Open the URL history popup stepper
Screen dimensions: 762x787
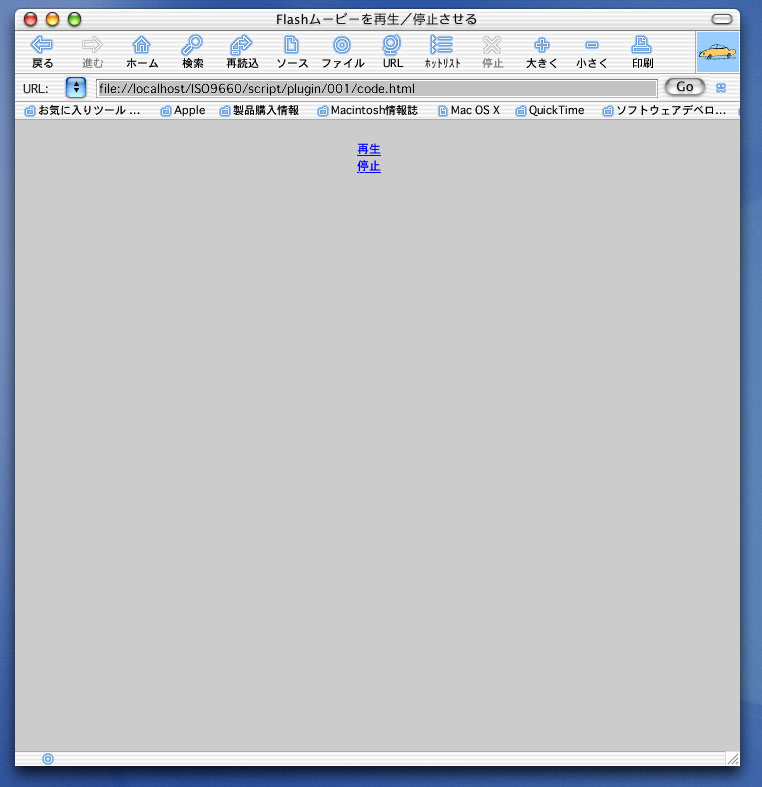point(76,88)
